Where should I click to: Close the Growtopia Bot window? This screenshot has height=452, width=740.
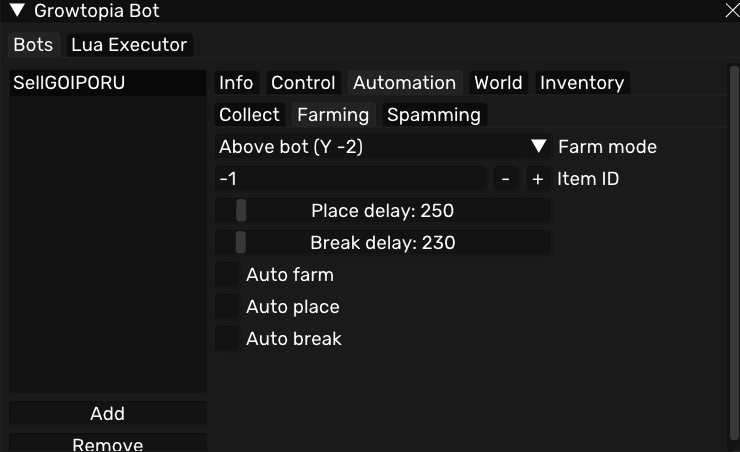pos(731,12)
